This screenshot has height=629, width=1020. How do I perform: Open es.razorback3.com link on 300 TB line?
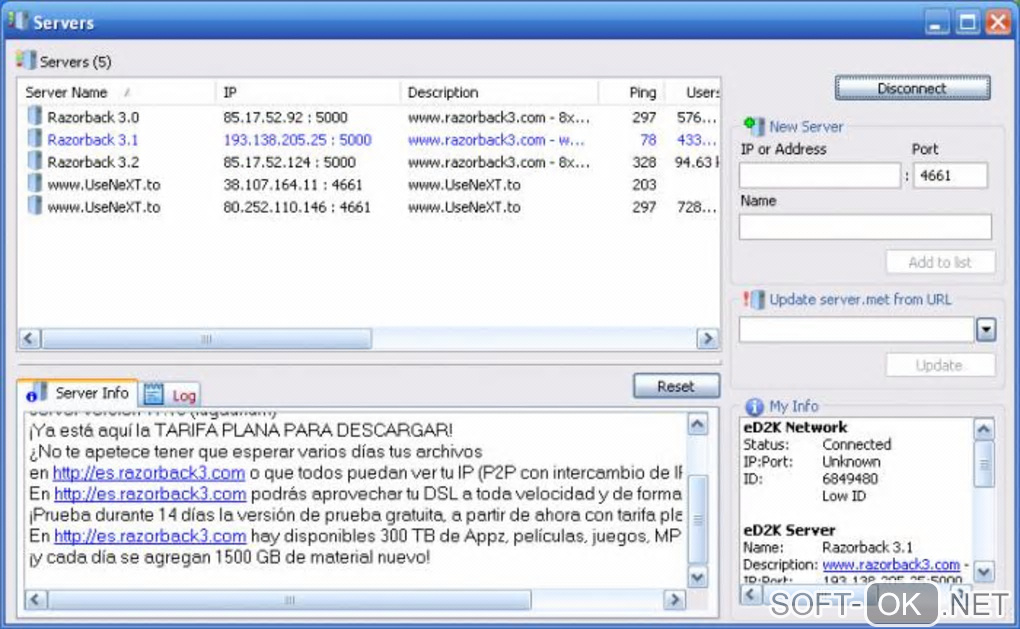point(150,536)
